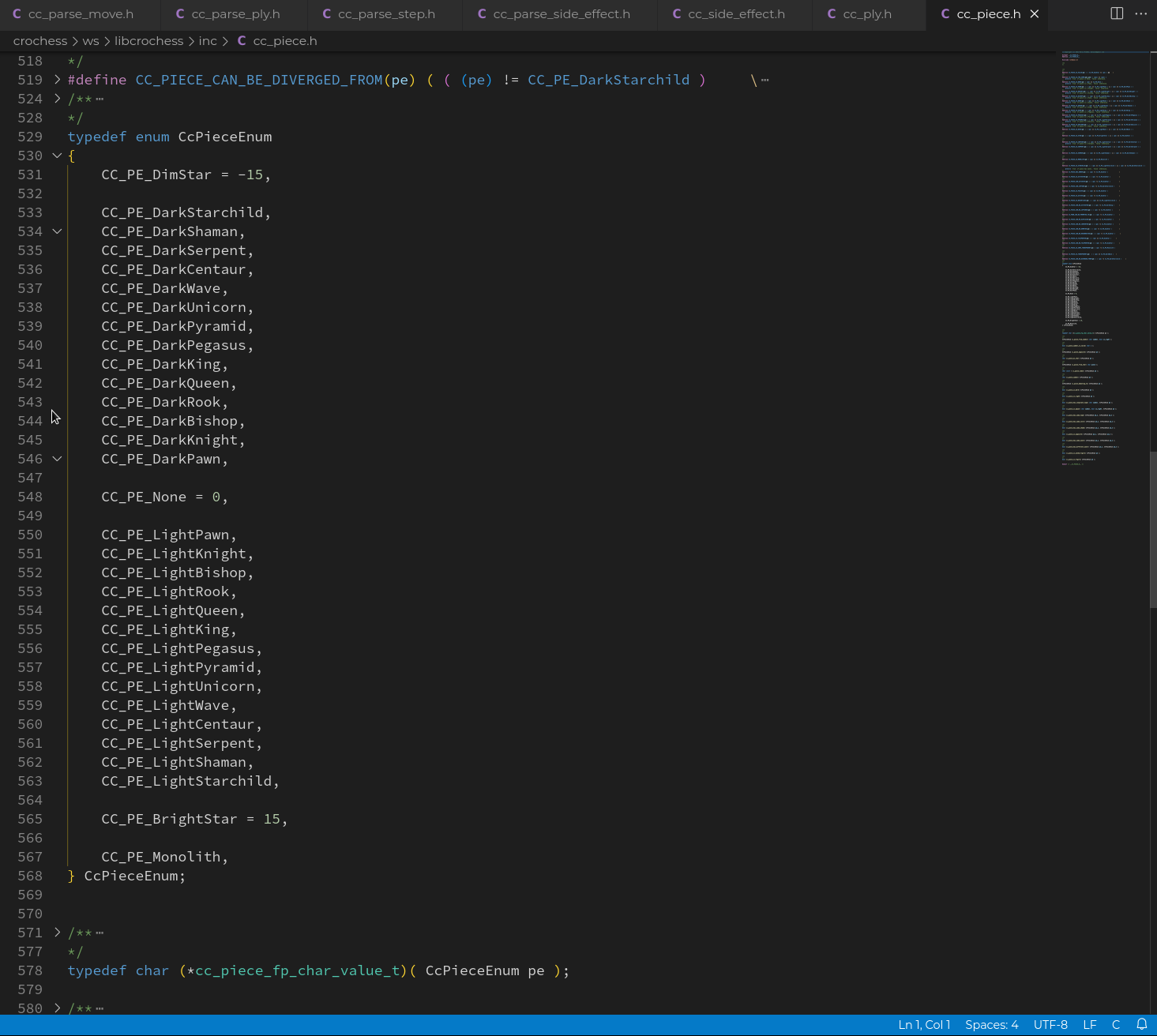Split the editor using the split icon
The height and width of the screenshot is (1036, 1157).
coord(1116,13)
